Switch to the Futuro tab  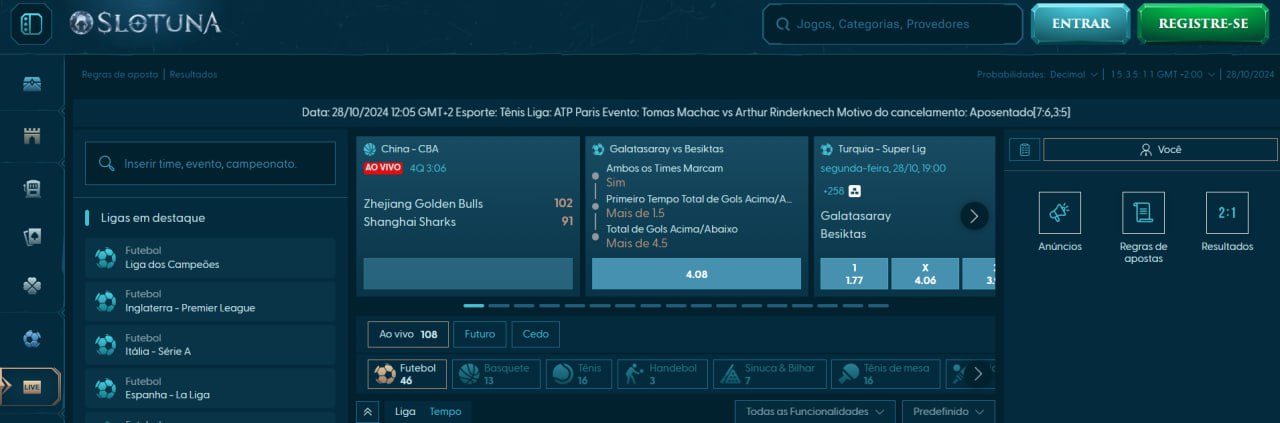[479, 334]
